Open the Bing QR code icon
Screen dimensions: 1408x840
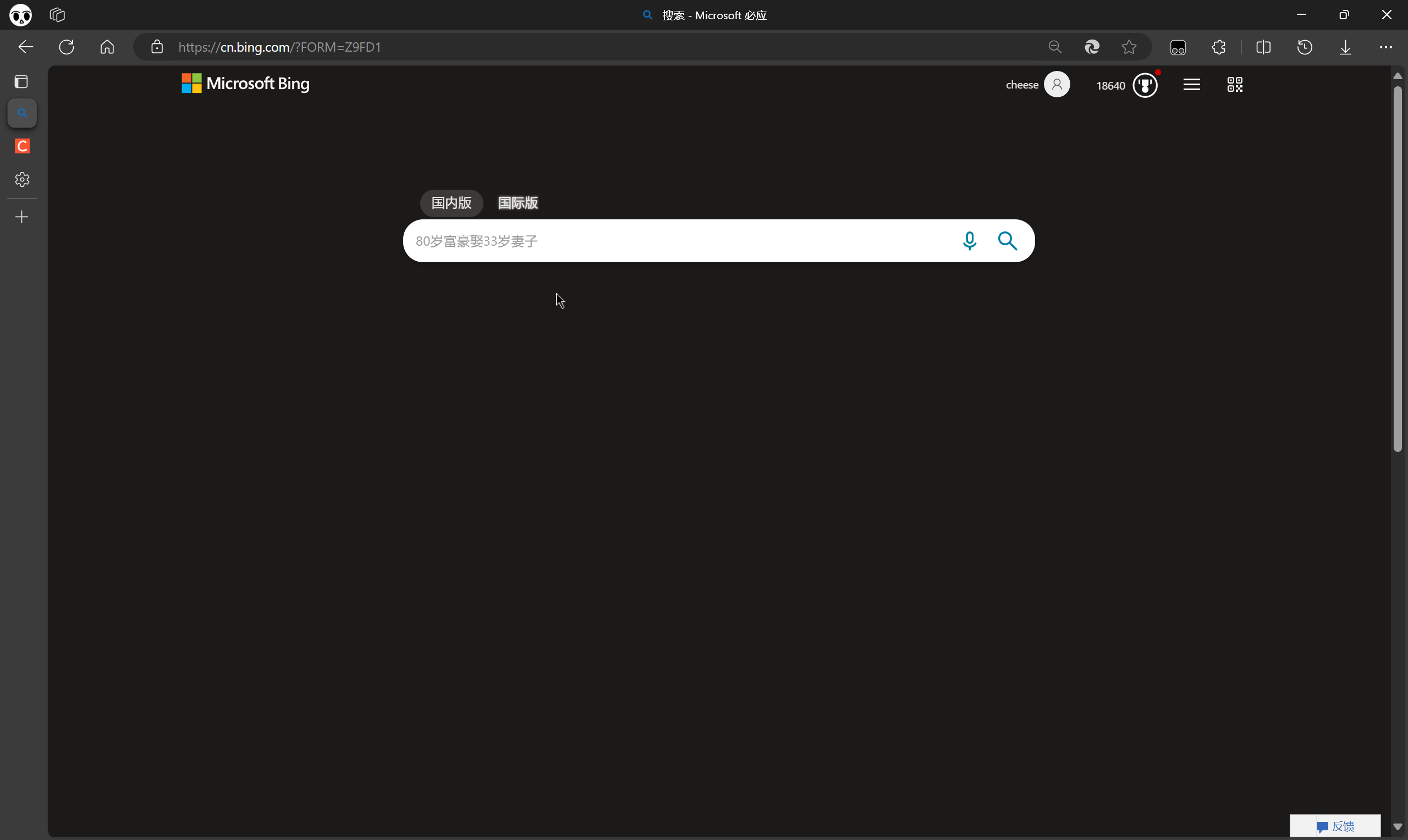tap(1234, 85)
